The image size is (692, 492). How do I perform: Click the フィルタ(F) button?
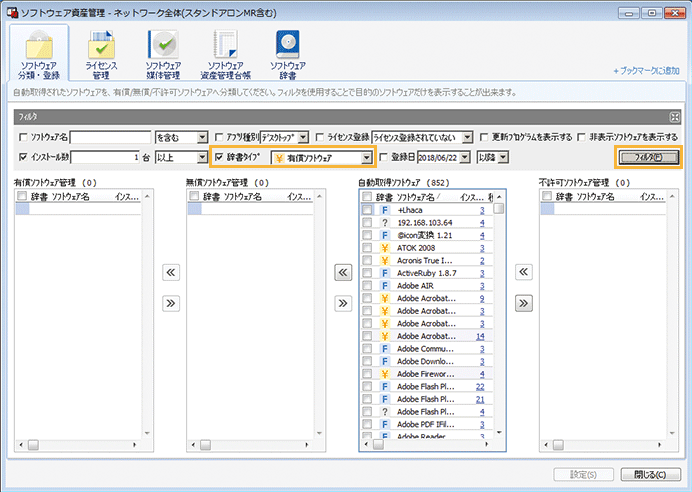tap(648, 157)
